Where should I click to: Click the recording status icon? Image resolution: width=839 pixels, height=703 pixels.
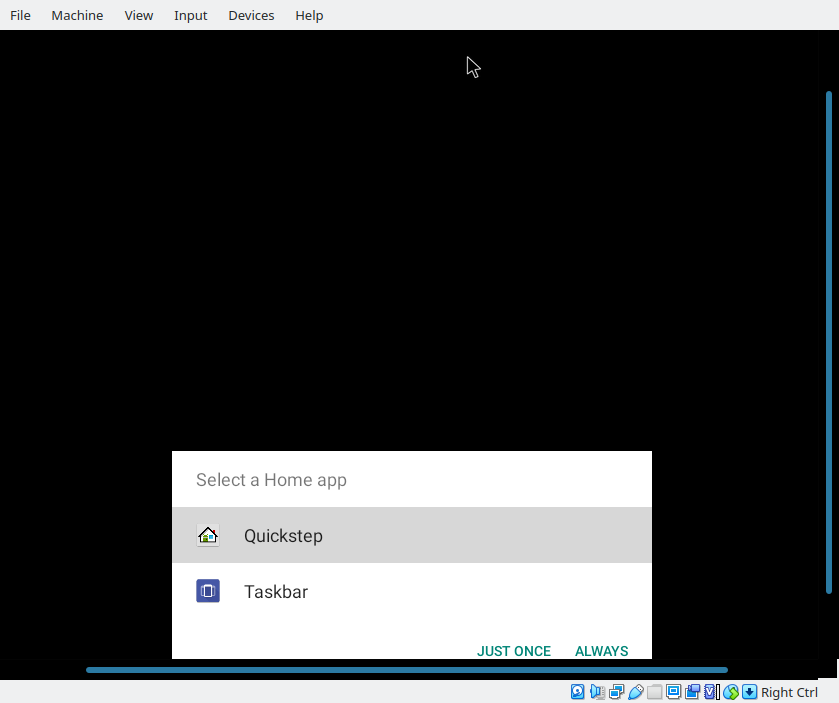pyautogui.click(x=692, y=692)
